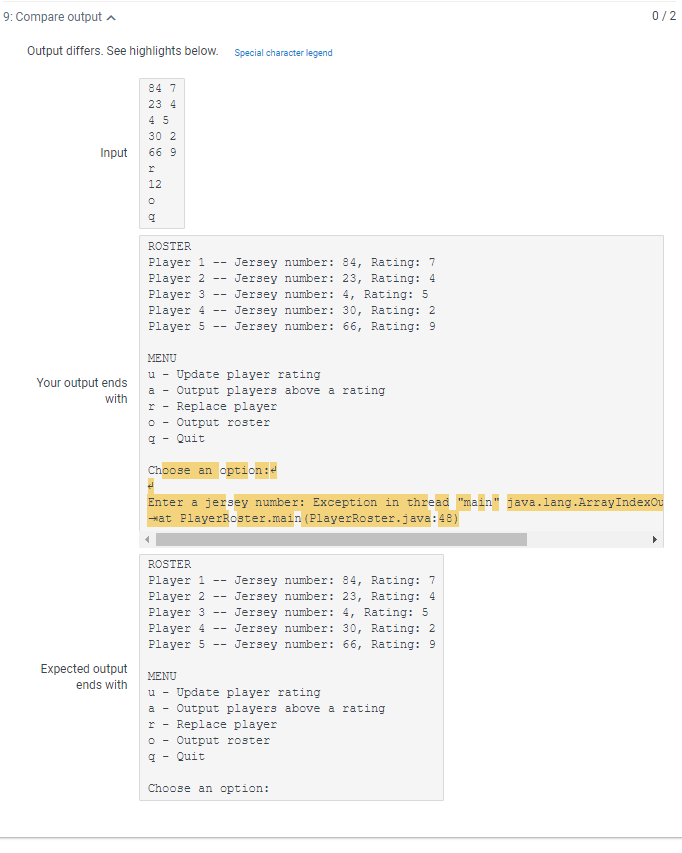Click 'u - Update player rating' in expected output

(234, 693)
